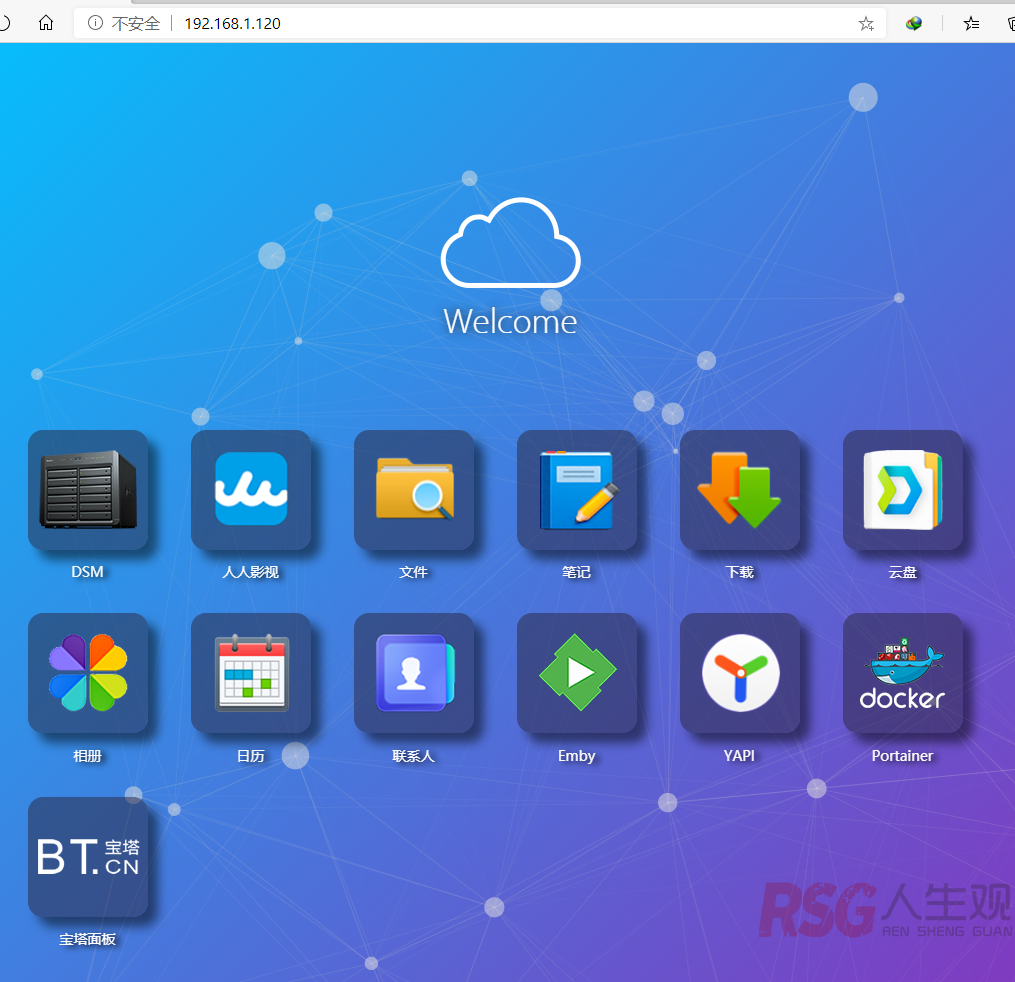Open the 相册 colorful petals icon
The width and height of the screenshot is (1015, 982).
click(x=88, y=673)
